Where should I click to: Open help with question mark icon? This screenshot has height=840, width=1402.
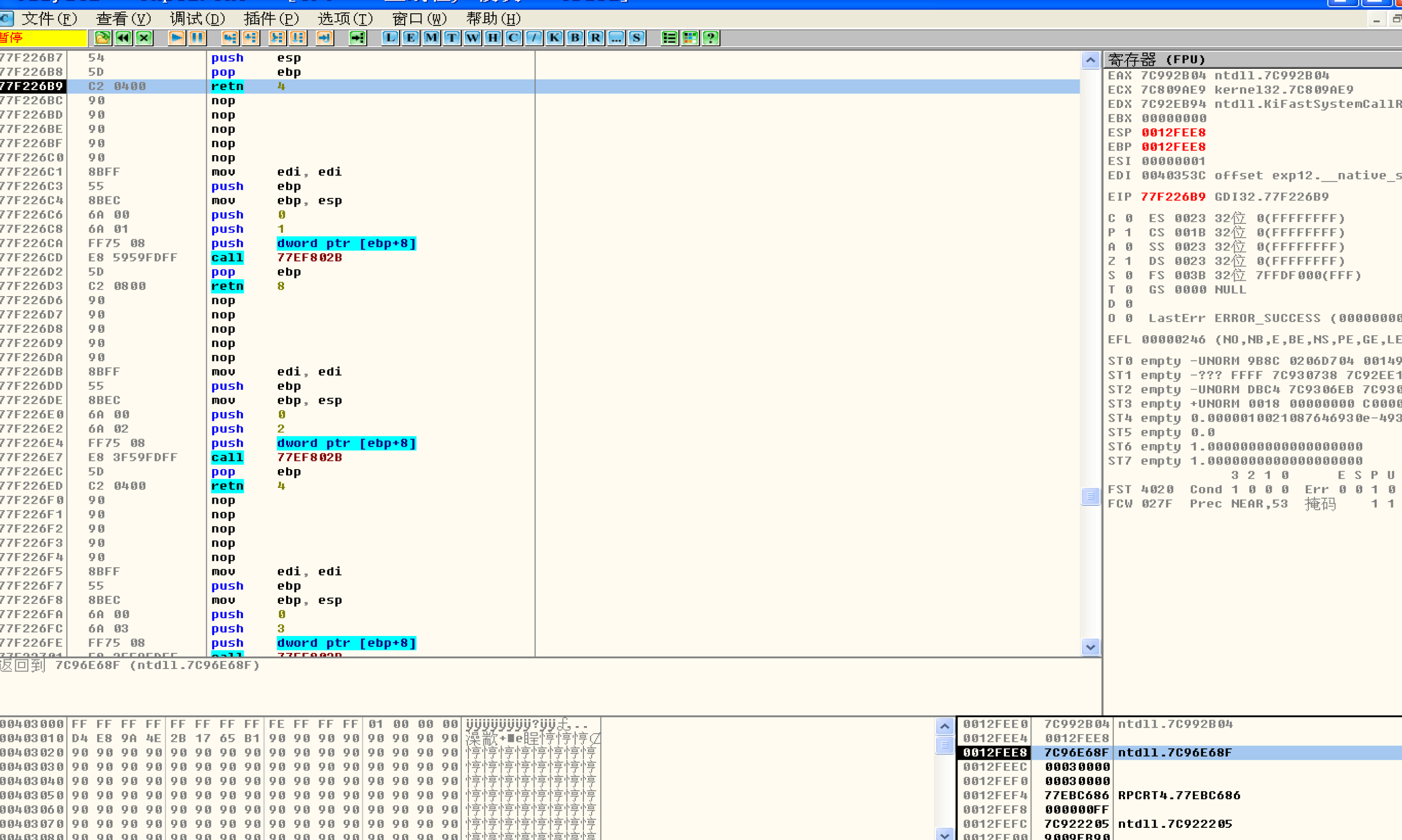point(711,38)
